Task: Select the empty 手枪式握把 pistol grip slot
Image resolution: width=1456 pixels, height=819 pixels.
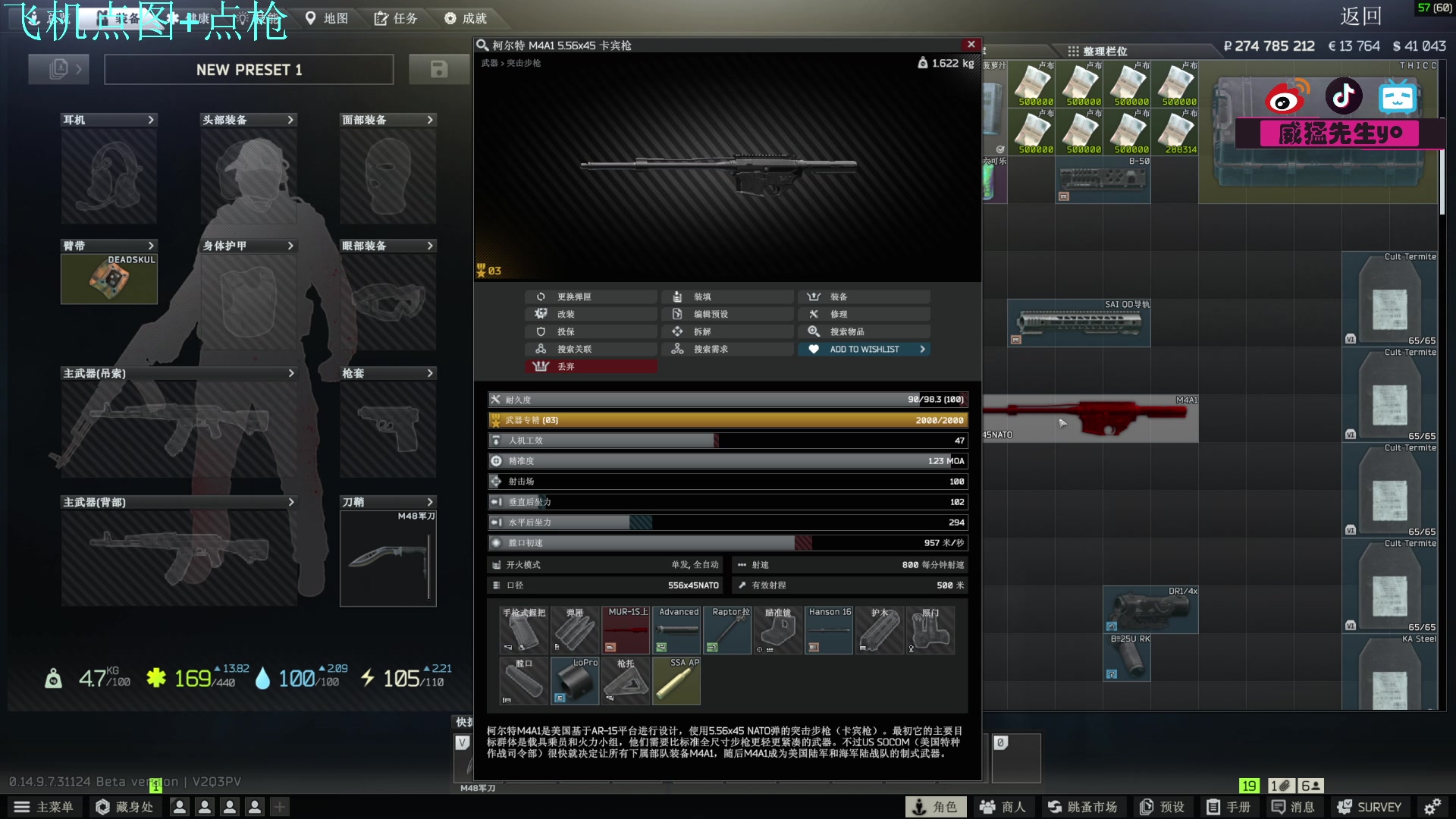Action: 524,629
